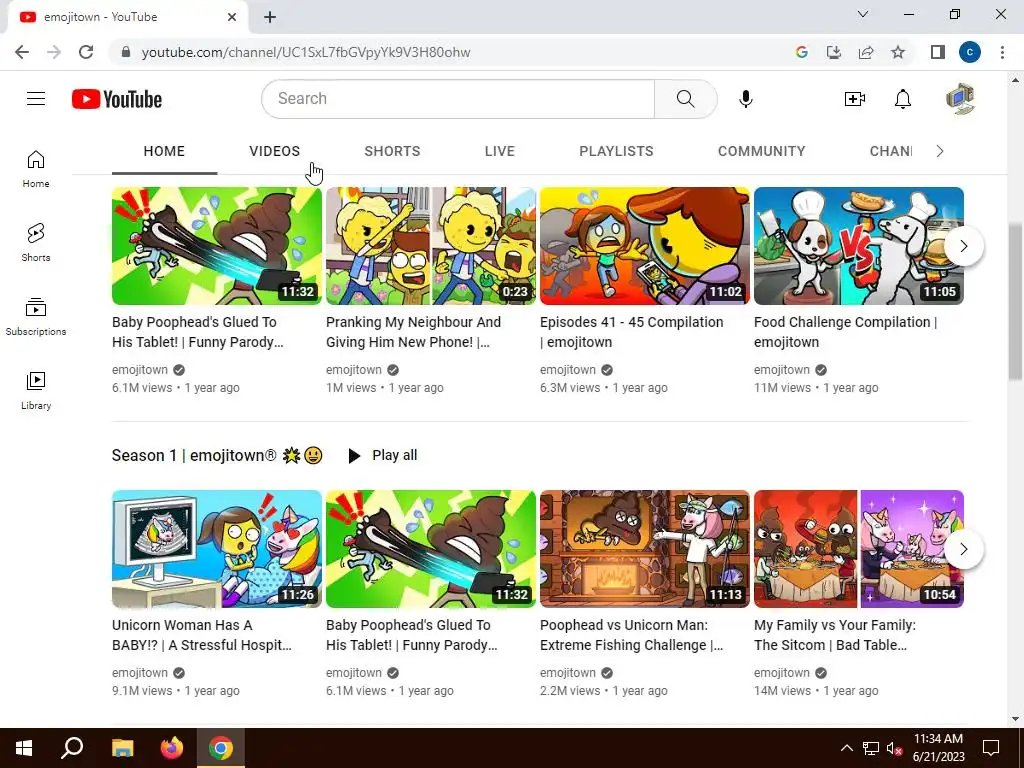This screenshot has width=1024, height=768.
Task: Open a new browser tab
Action: (x=270, y=17)
